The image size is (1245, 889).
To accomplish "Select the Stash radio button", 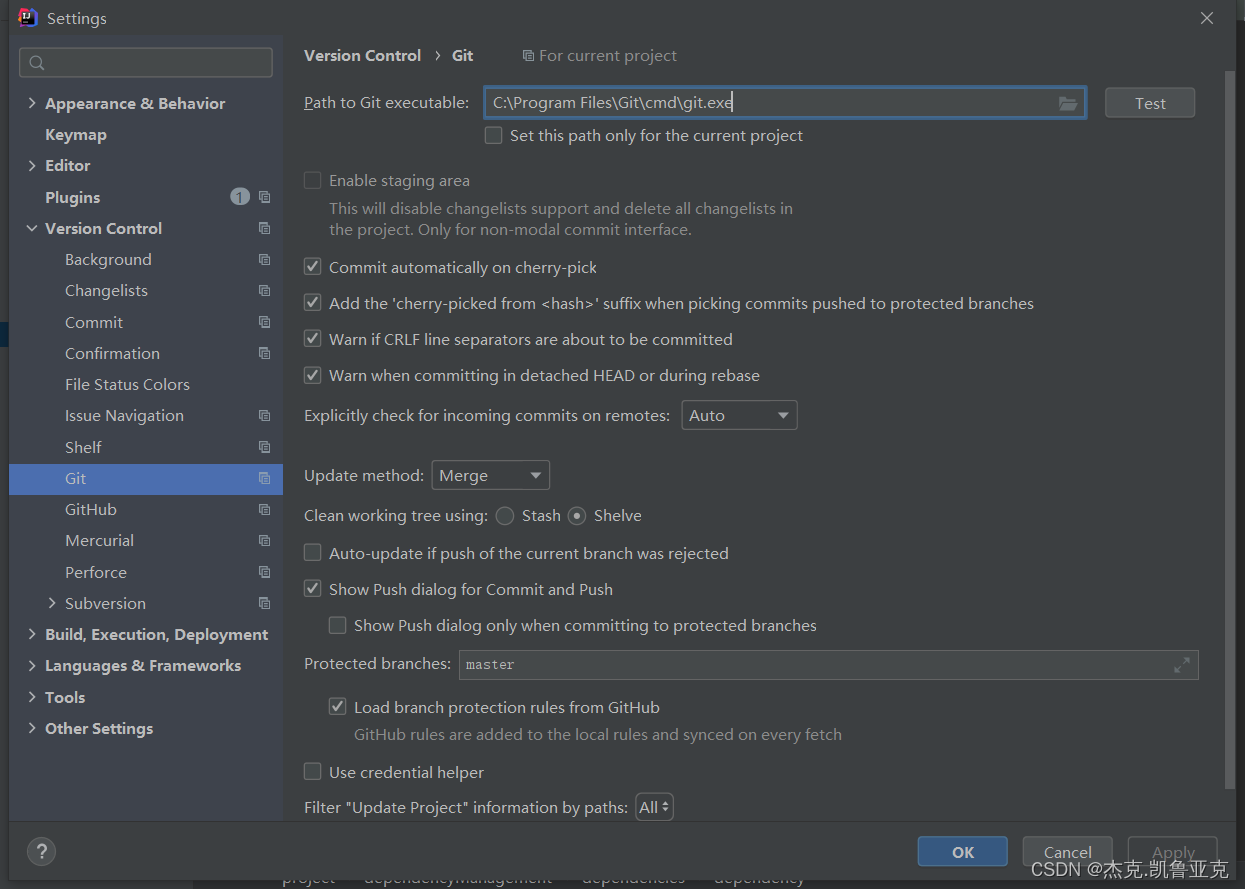I will 505,516.
